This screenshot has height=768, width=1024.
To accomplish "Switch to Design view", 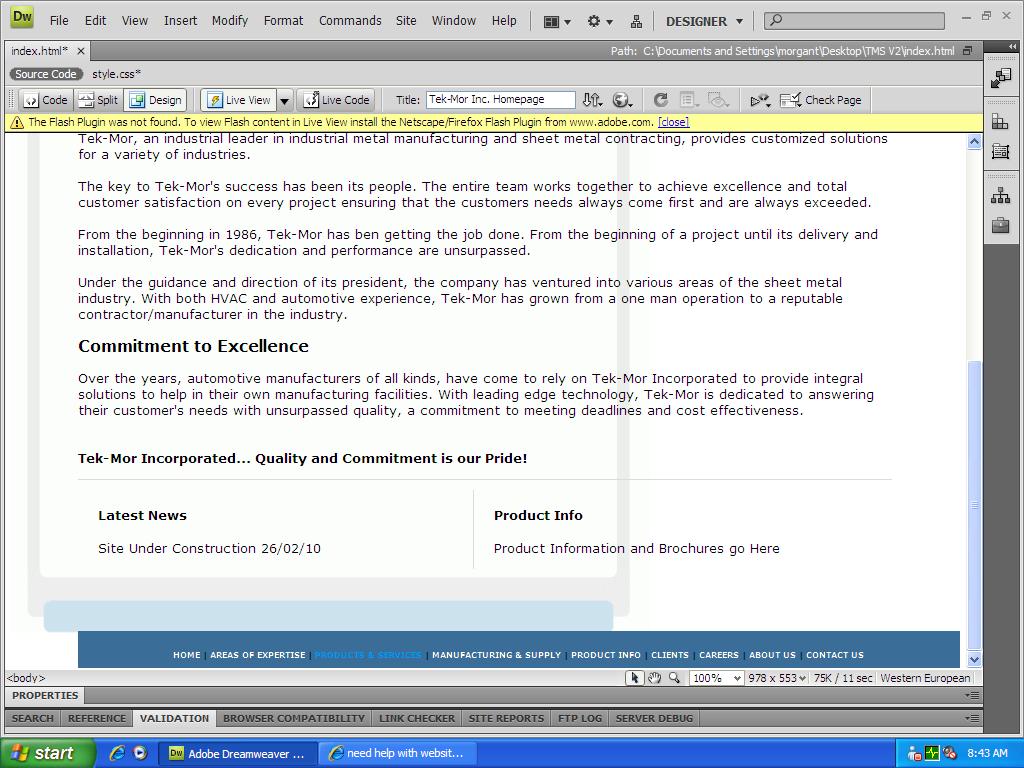I will 156,100.
